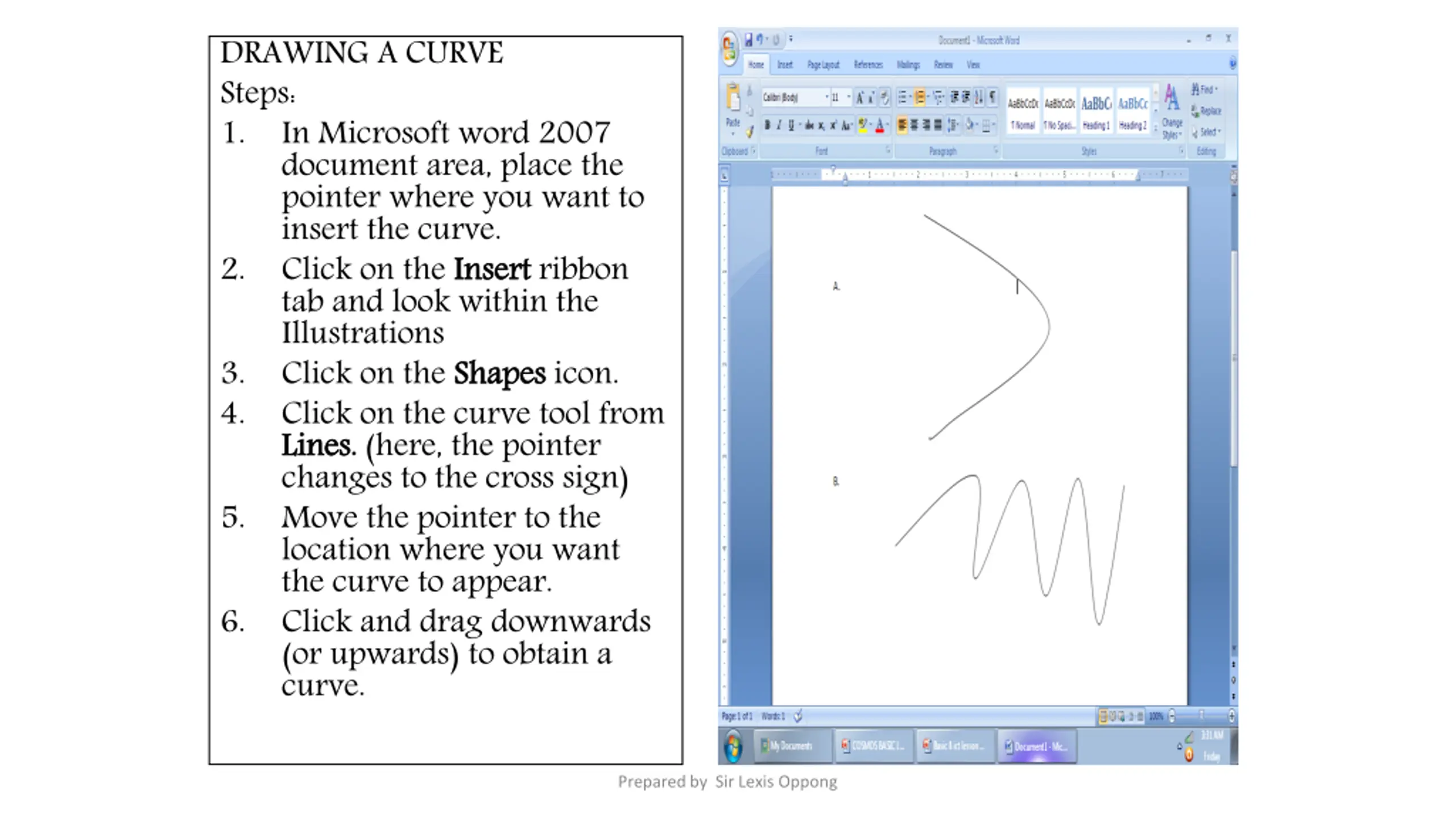Open the Change Styles menu
Image resolution: width=1456 pixels, height=819 pixels.
[x=1173, y=111]
